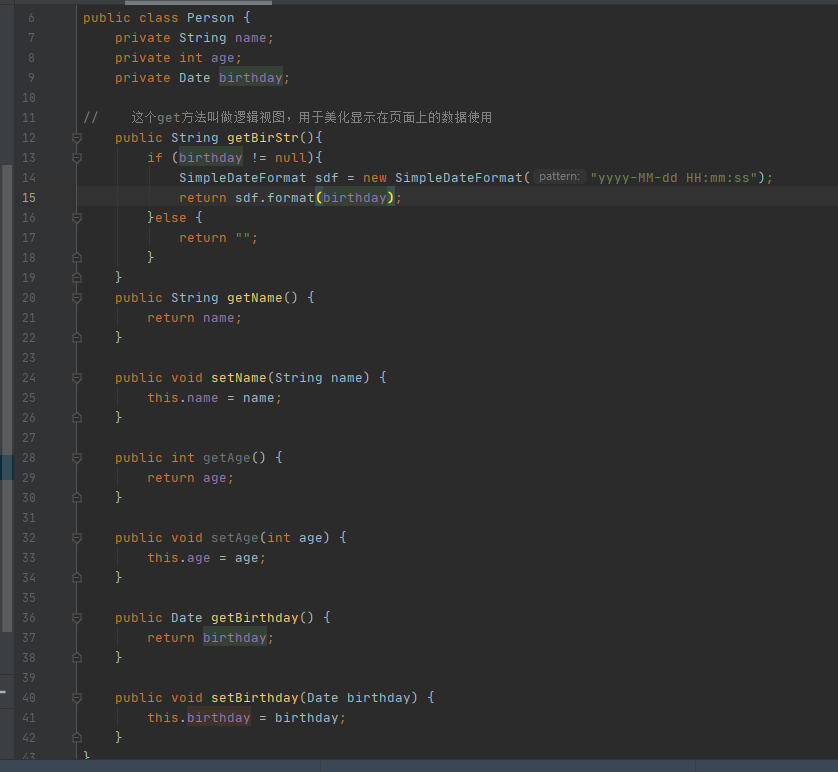Click the horizontal scrollbar thumb at top

pyautogui.click(x=198, y=3)
